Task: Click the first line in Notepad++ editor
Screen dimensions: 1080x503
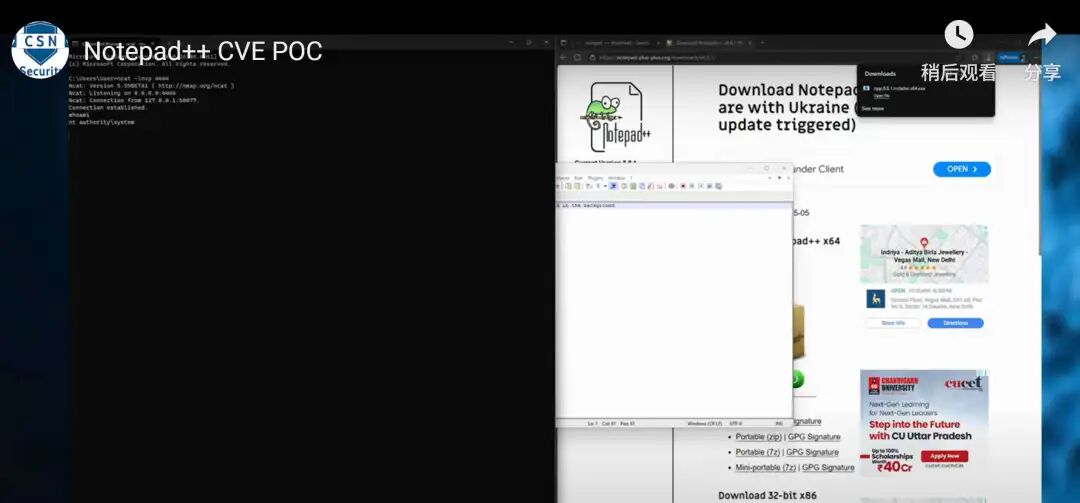Action: (674, 205)
